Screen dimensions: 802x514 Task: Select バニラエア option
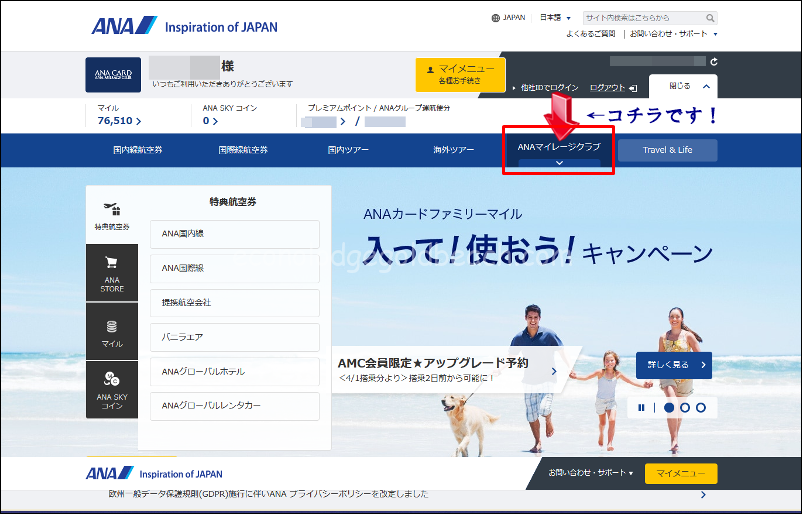235,337
